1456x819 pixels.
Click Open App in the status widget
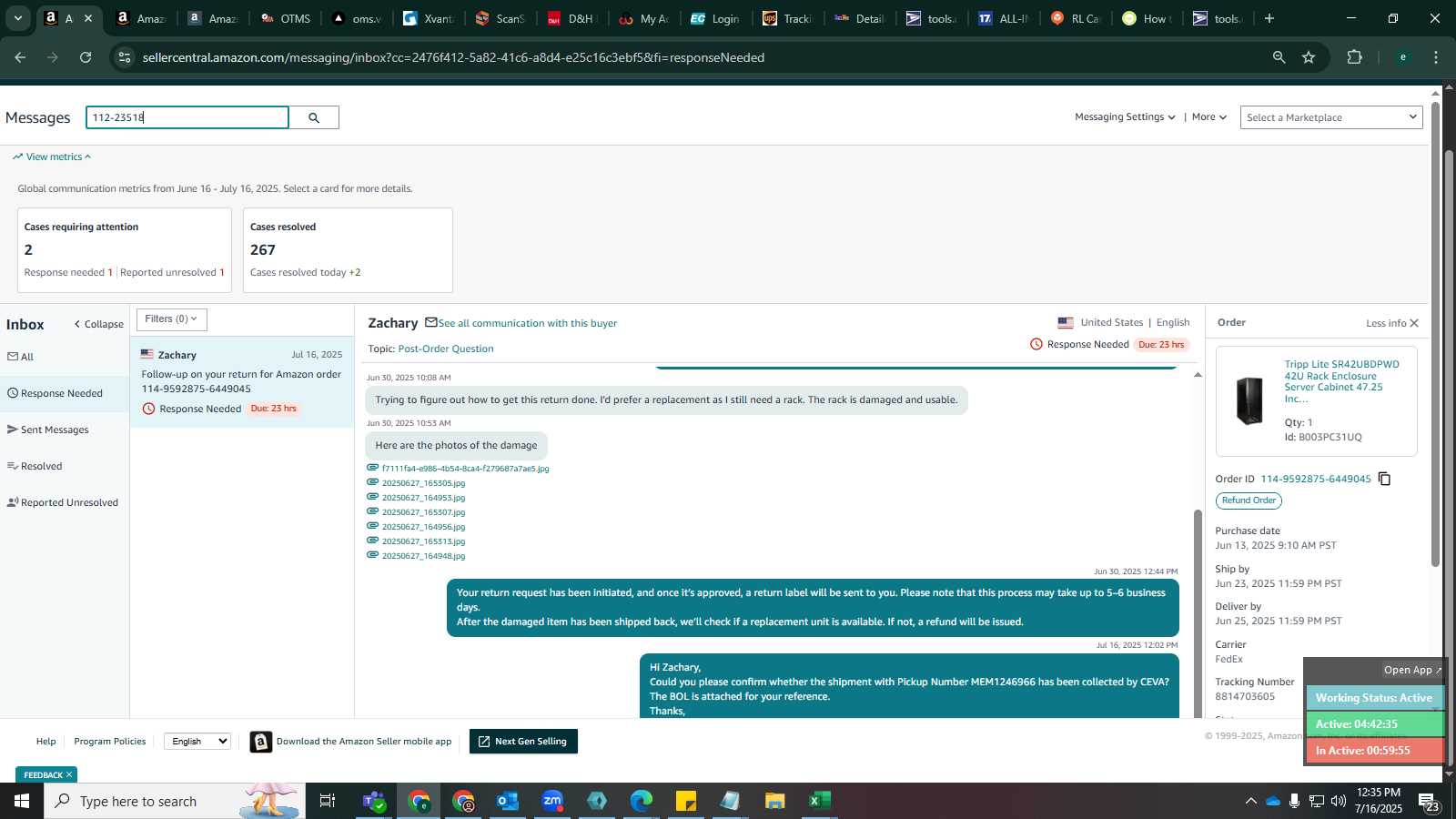pyautogui.click(x=1412, y=670)
